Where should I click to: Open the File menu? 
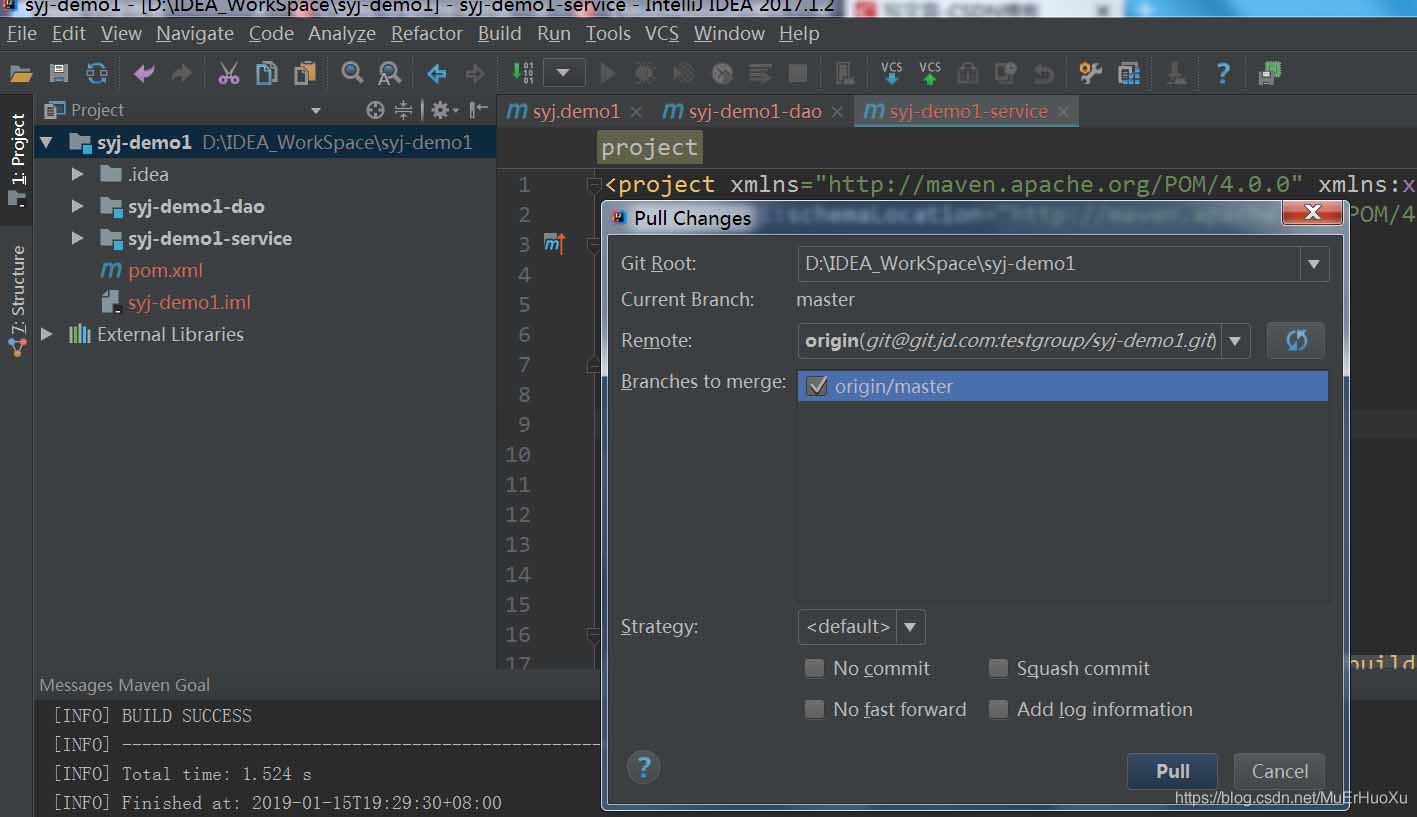click(x=22, y=33)
